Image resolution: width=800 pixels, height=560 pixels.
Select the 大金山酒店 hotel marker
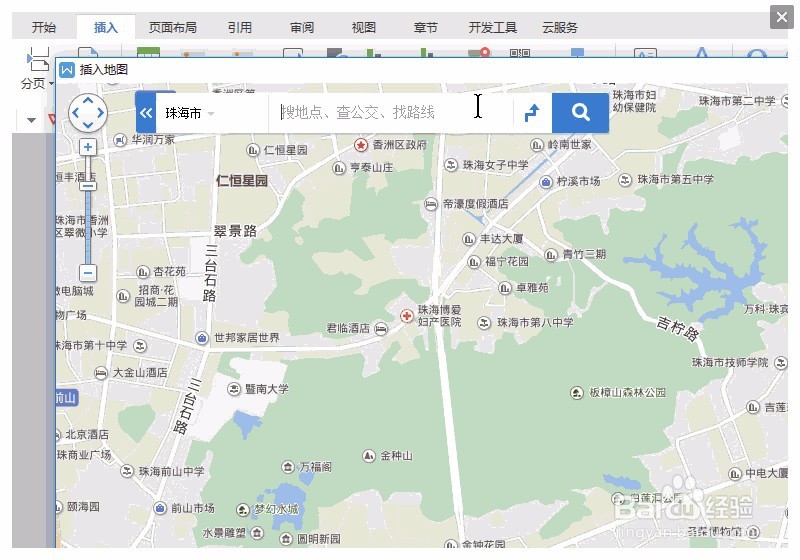pyautogui.click(x=101, y=373)
